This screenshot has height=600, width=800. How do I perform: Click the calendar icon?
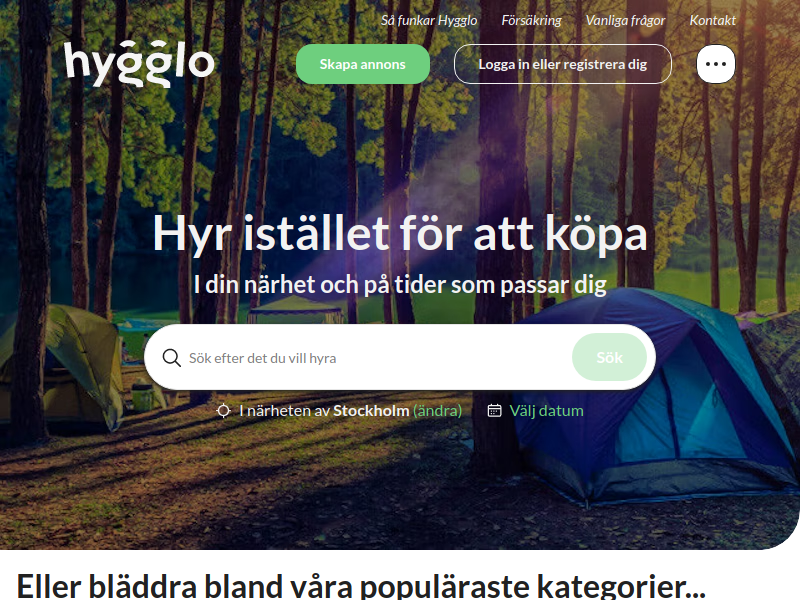click(494, 410)
